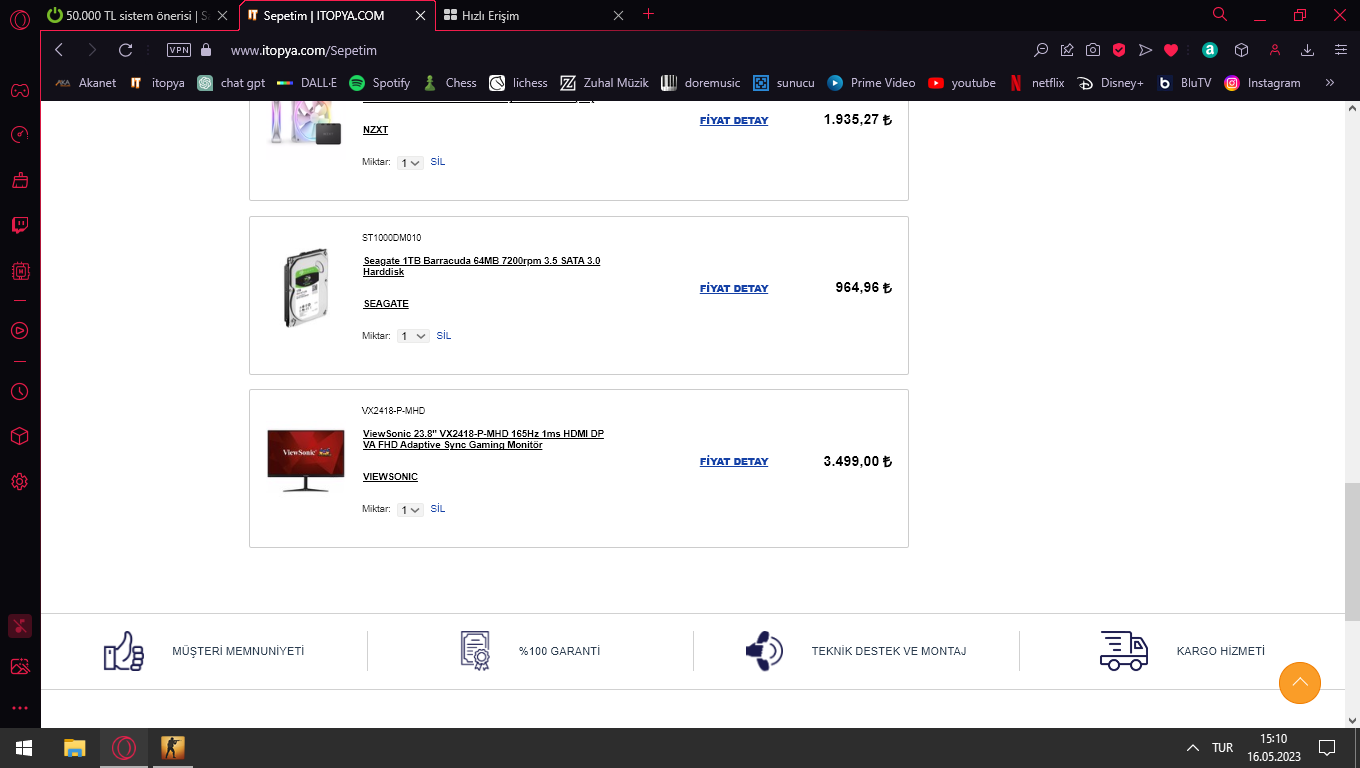Open the red profile account icon
This screenshot has height=768, width=1360.
pos(1275,50)
